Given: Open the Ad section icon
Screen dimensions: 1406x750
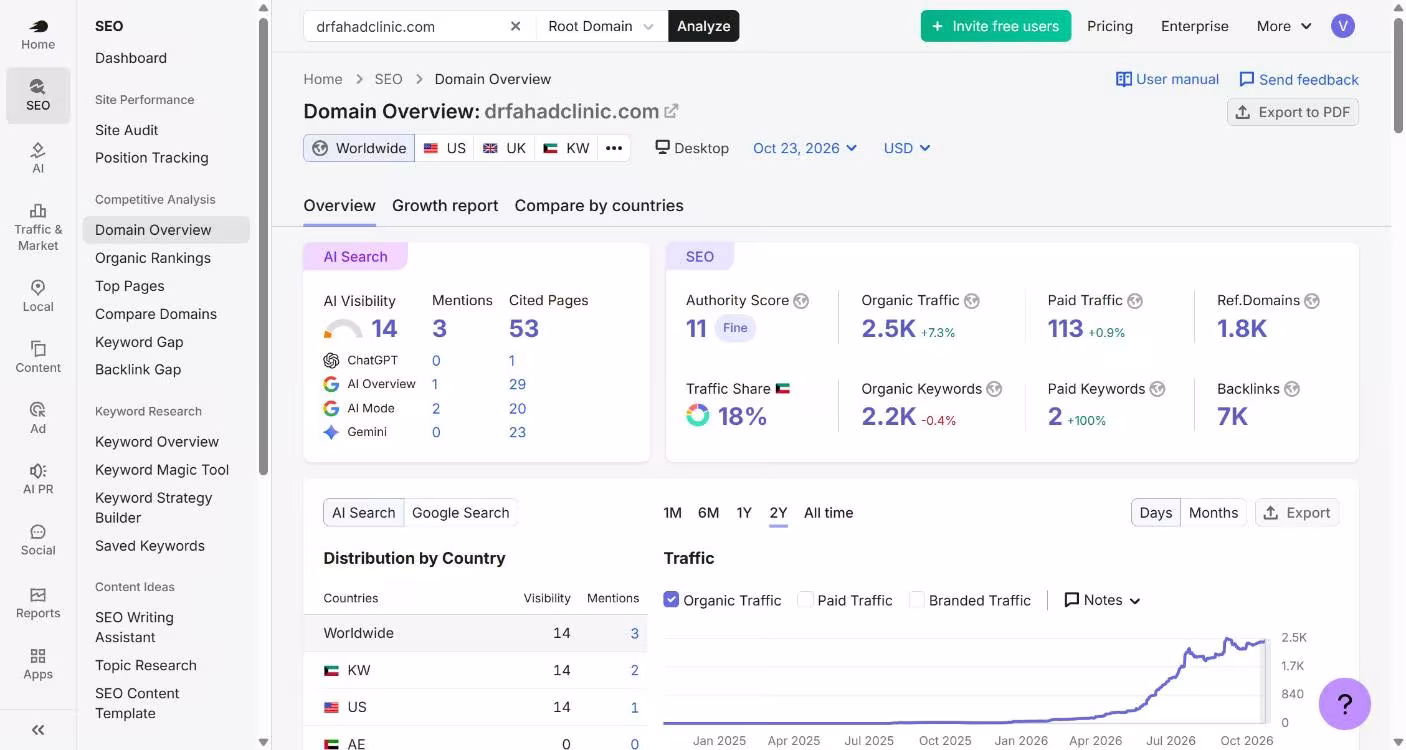Looking at the screenshot, I should click(38, 417).
